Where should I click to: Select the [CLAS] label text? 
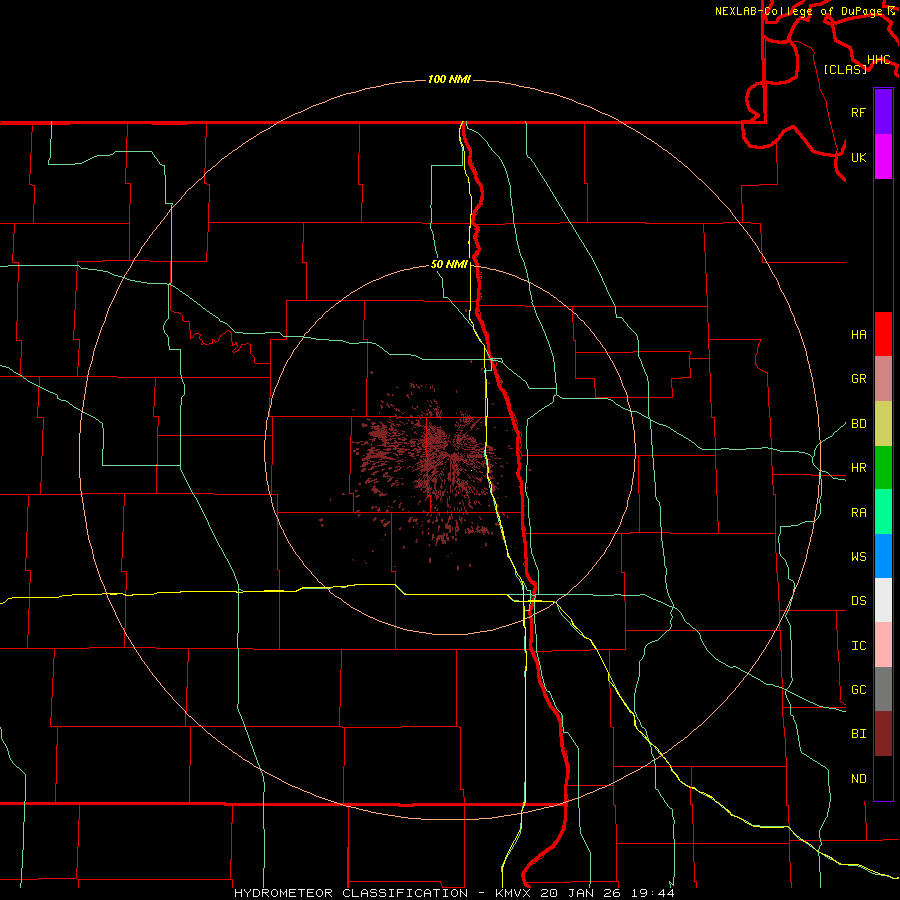point(844,69)
